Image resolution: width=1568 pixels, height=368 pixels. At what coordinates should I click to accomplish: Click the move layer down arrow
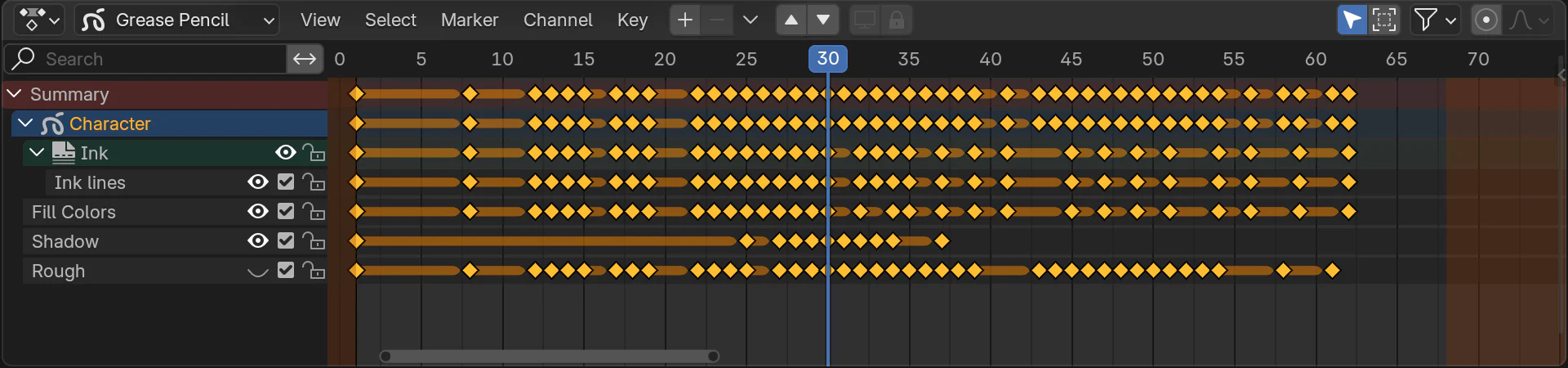tap(823, 20)
